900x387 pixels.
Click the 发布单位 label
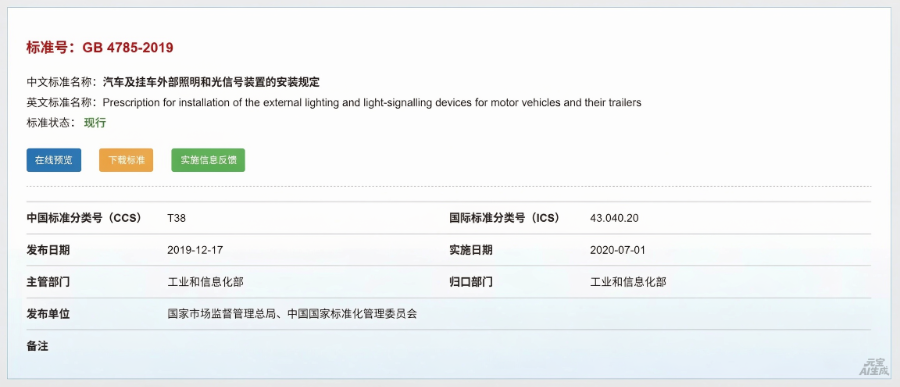tap(48, 315)
